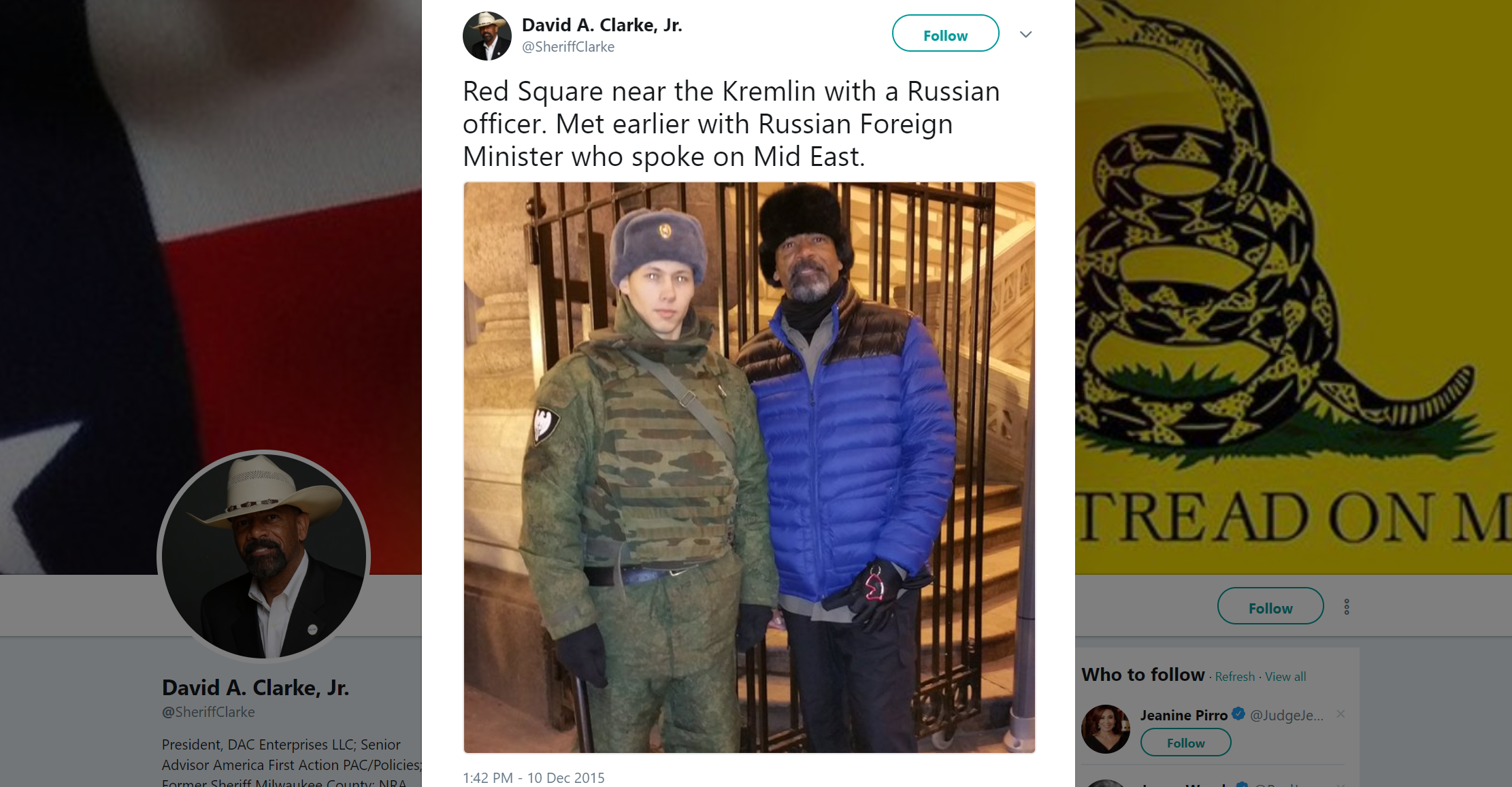Click the @SheriffClarke handle in the tweet header
Image resolution: width=1512 pixels, height=787 pixels.
click(568, 47)
